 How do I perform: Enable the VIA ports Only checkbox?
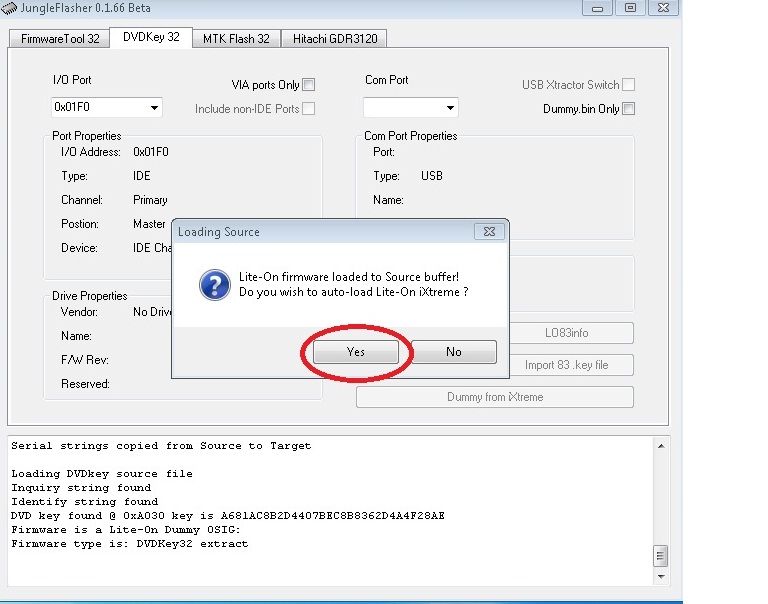coord(309,85)
